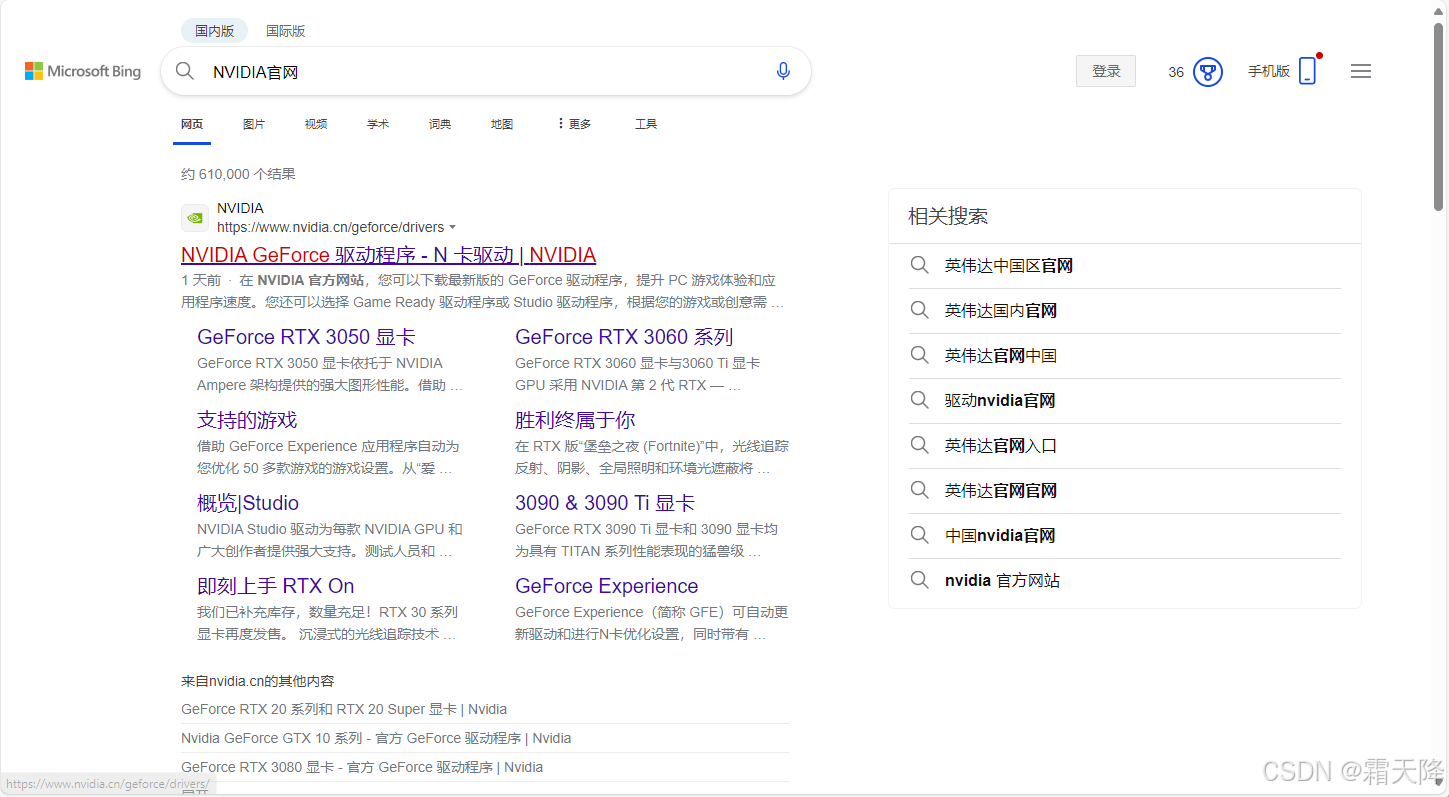Click the NVIDIA favicon beside the result
Image resolution: width=1449 pixels, height=797 pixels.
click(x=195, y=218)
